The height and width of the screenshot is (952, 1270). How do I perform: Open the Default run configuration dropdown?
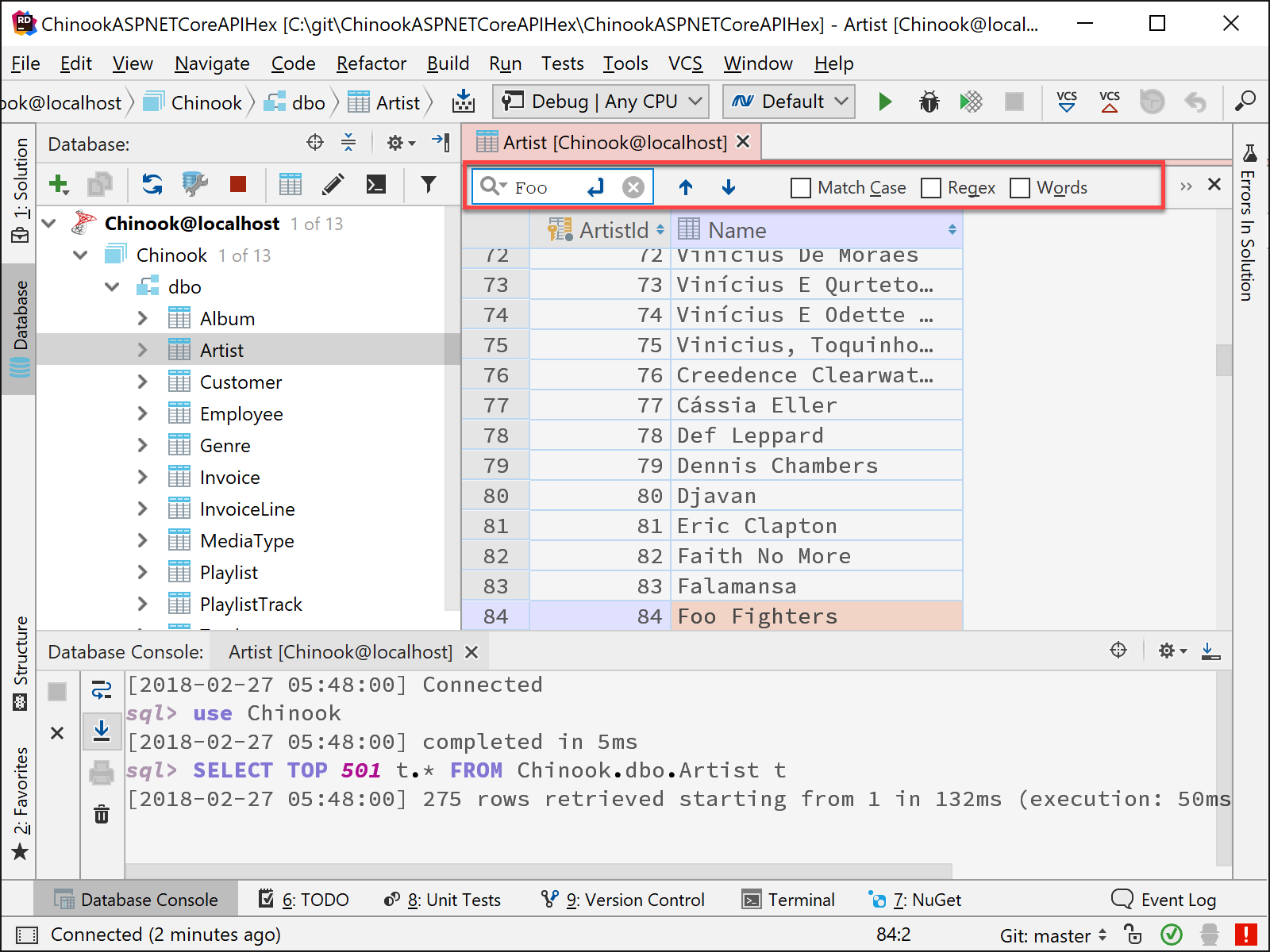tap(789, 102)
